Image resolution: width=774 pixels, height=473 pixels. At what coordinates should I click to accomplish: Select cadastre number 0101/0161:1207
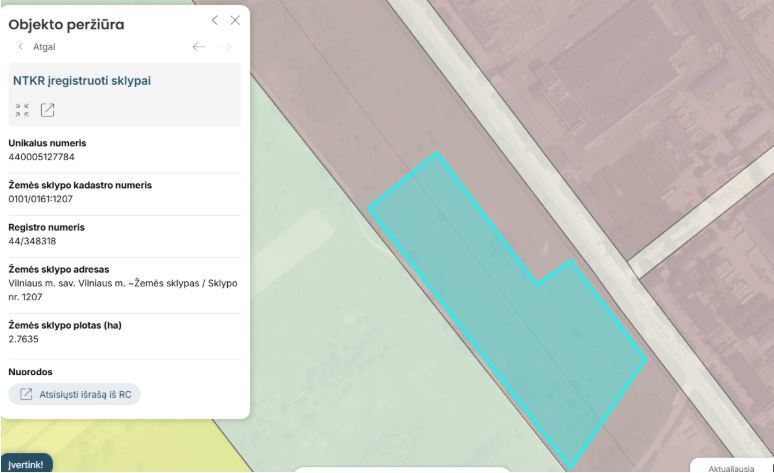click(40, 199)
